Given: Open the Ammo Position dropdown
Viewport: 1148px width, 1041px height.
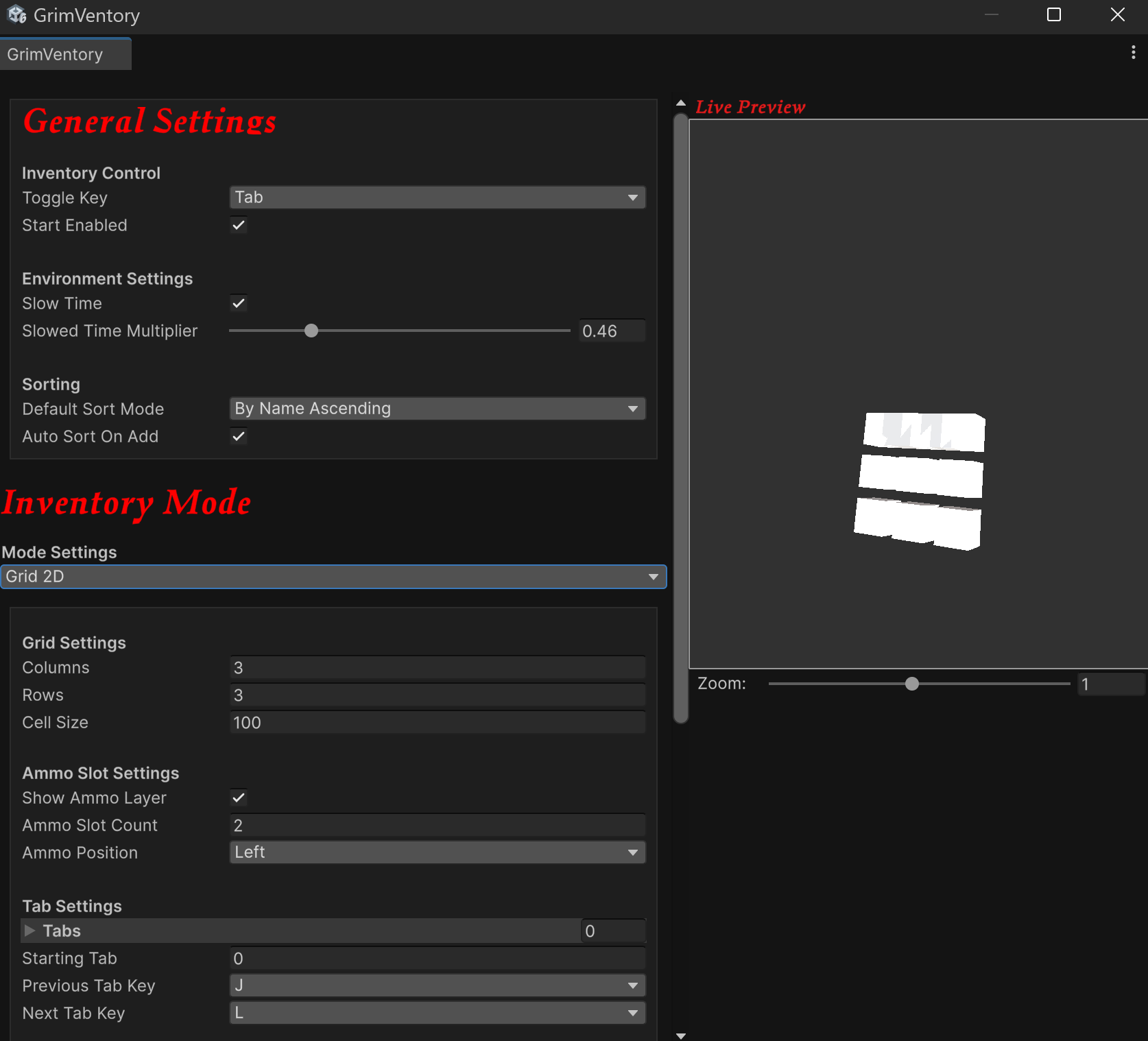Looking at the screenshot, I should [437, 852].
